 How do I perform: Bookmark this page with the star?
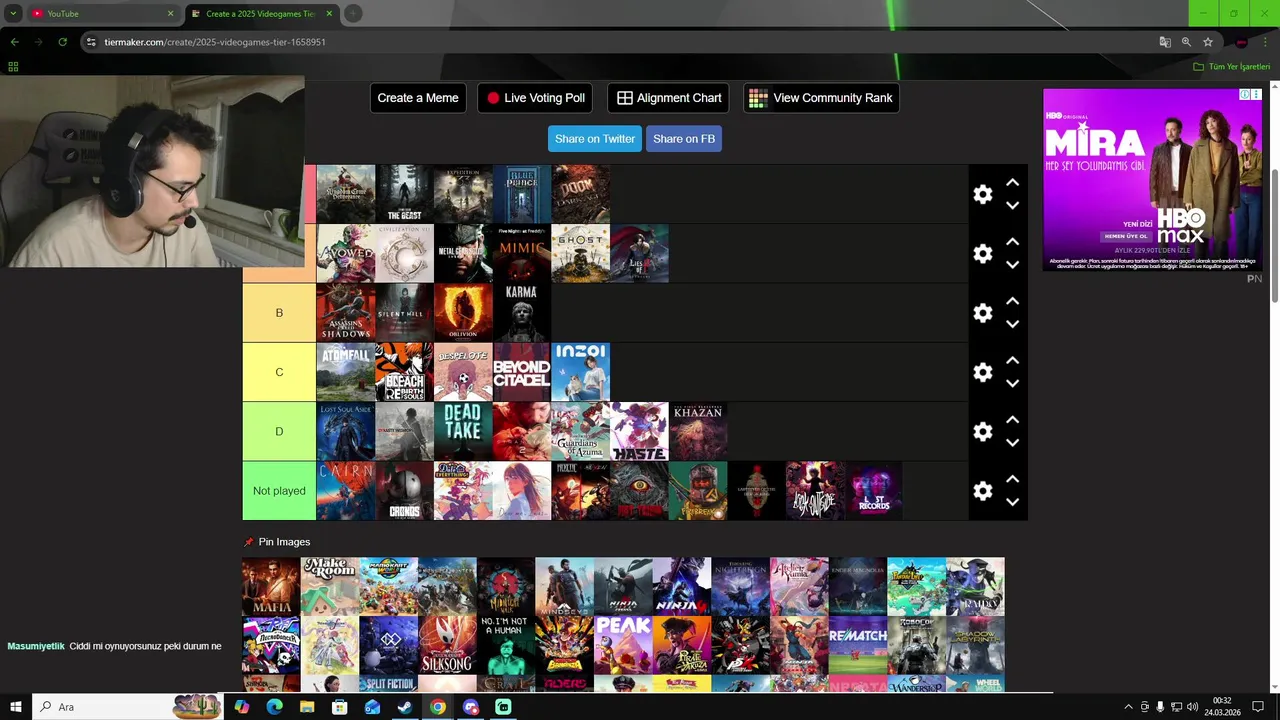click(1208, 42)
